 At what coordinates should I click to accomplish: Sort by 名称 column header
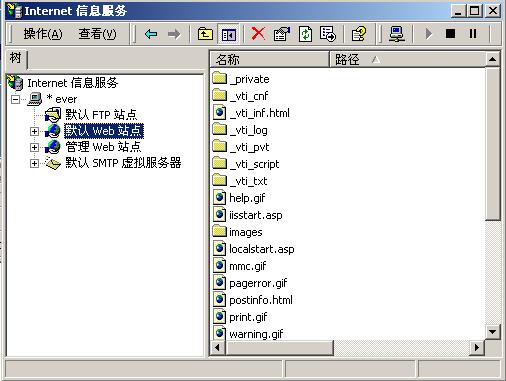tap(269, 60)
